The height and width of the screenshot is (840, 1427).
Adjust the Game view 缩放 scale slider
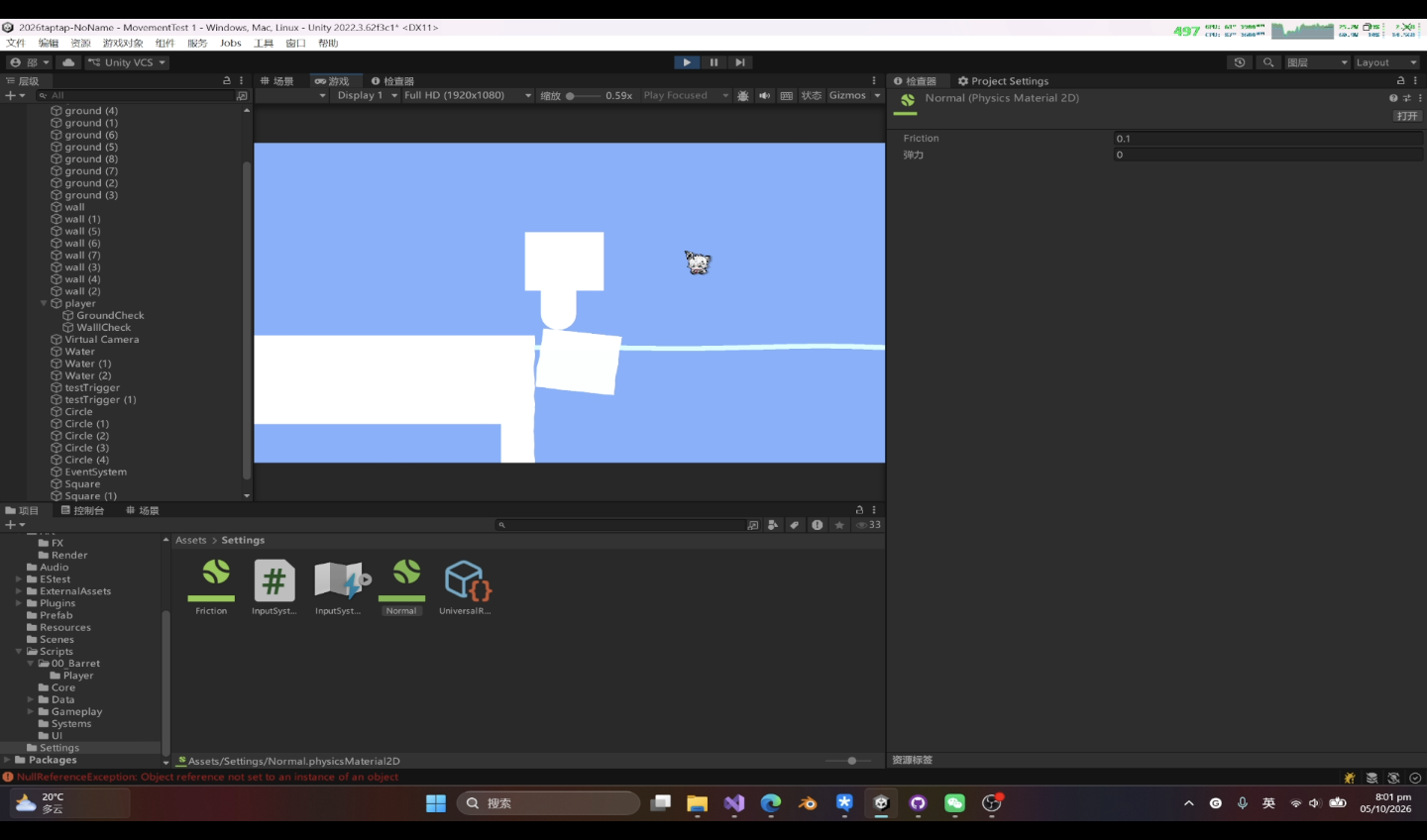pos(585,96)
